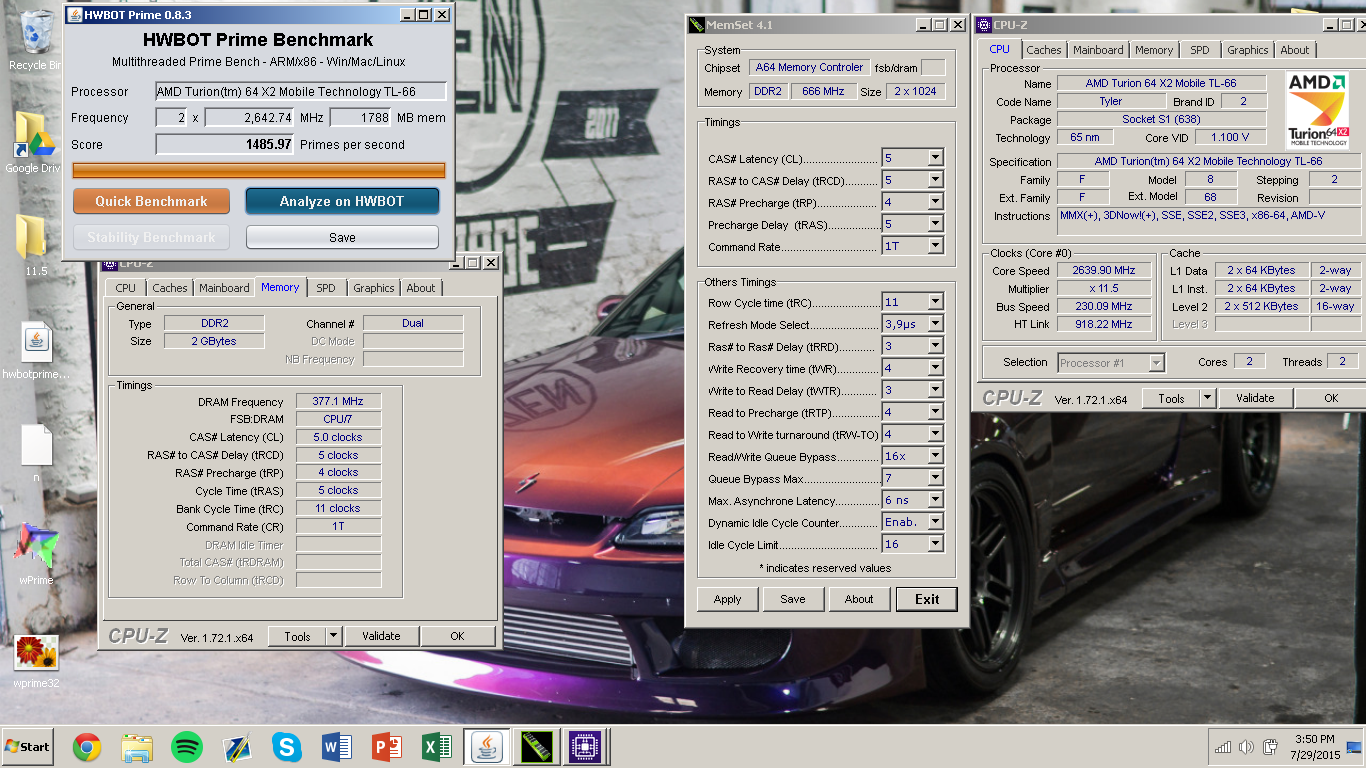The image size is (1366, 768).
Task: Click Exit button in MemSet
Action: tap(927, 599)
